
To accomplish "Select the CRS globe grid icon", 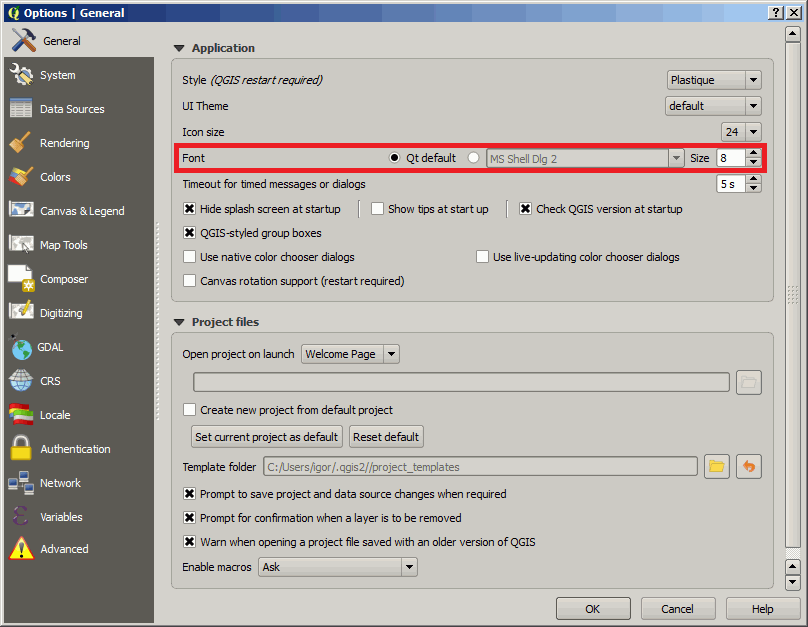I will tap(21, 381).
